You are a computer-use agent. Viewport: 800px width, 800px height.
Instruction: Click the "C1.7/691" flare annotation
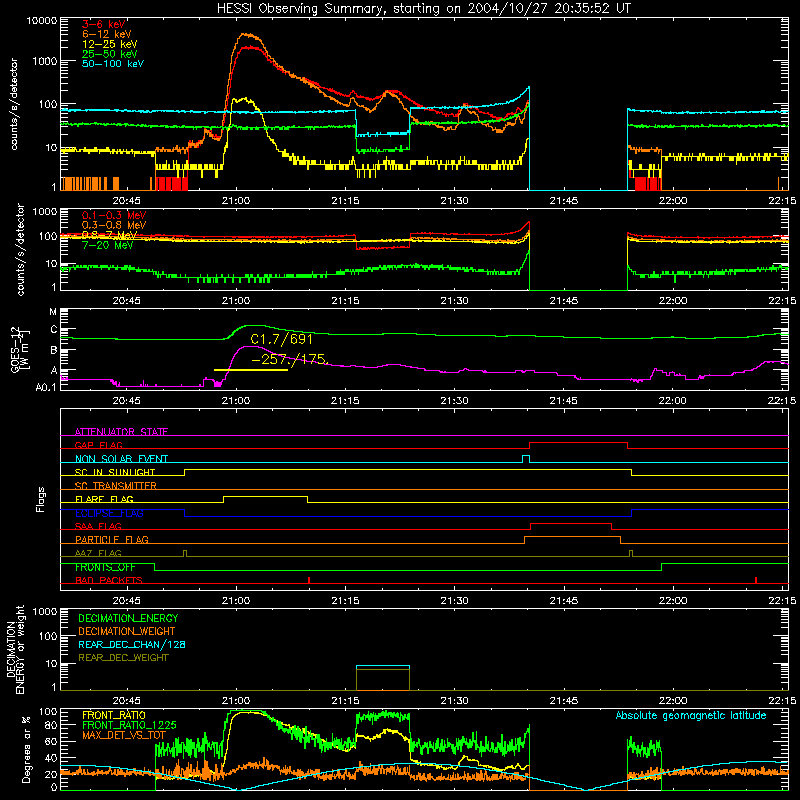point(282,339)
